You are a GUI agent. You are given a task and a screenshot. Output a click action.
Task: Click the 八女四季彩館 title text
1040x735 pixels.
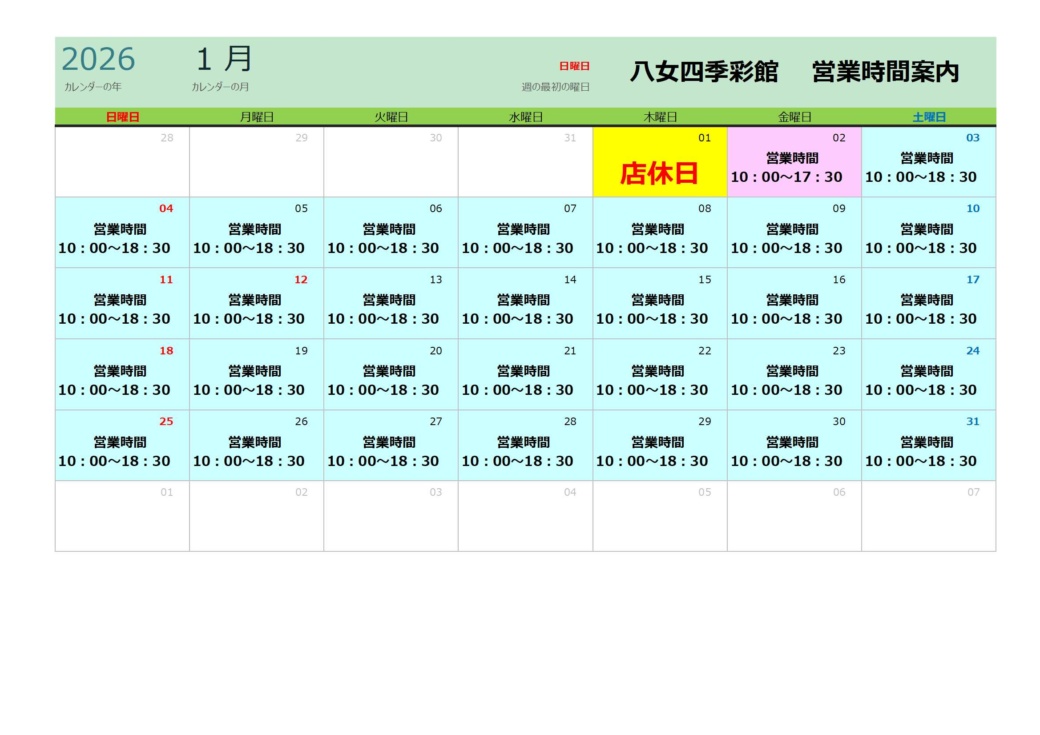(x=703, y=72)
